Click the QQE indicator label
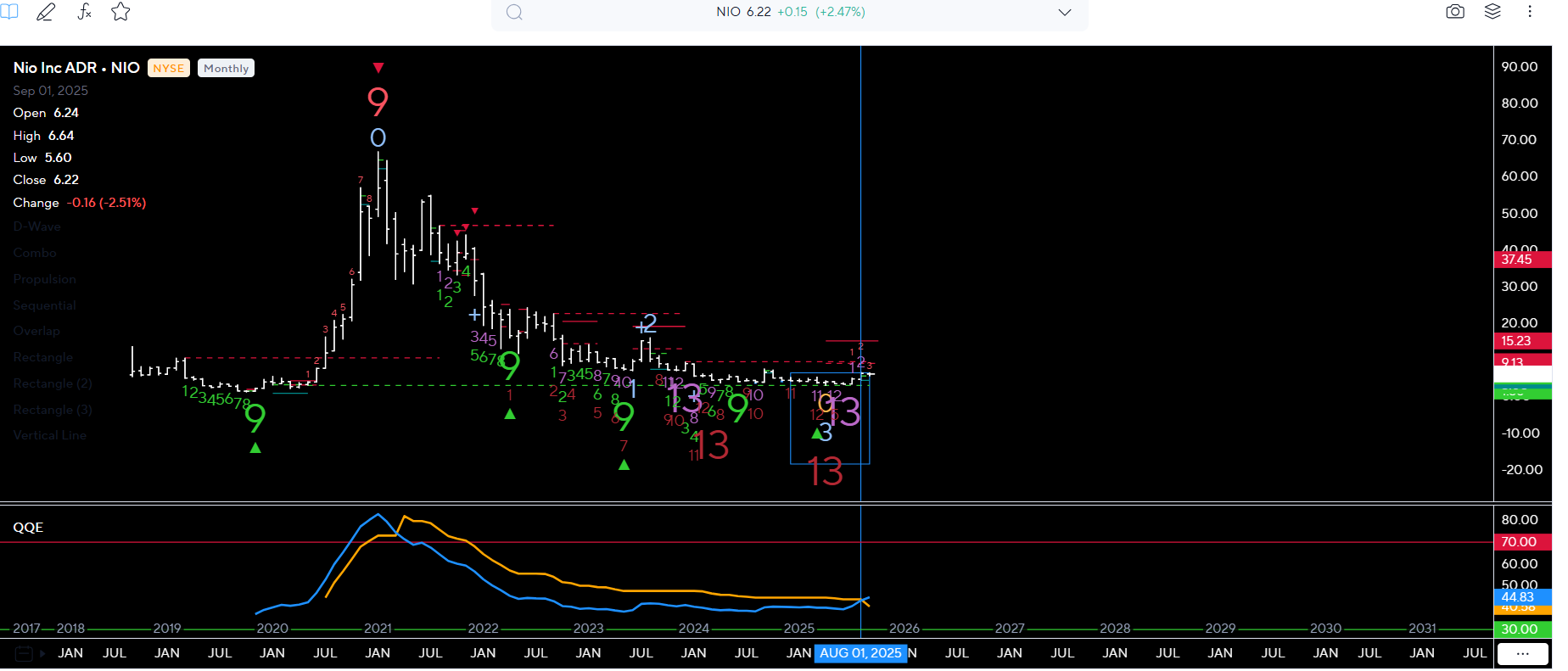 pyautogui.click(x=28, y=527)
